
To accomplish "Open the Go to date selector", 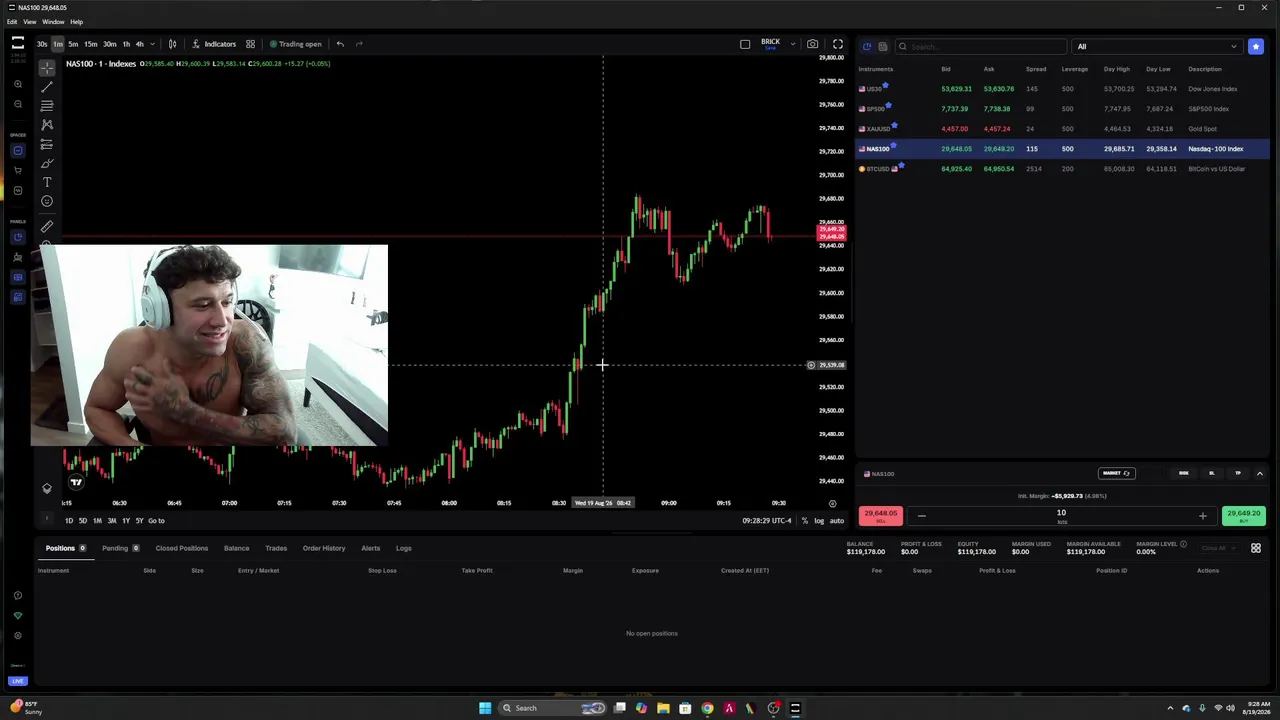I will pos(156,520).
